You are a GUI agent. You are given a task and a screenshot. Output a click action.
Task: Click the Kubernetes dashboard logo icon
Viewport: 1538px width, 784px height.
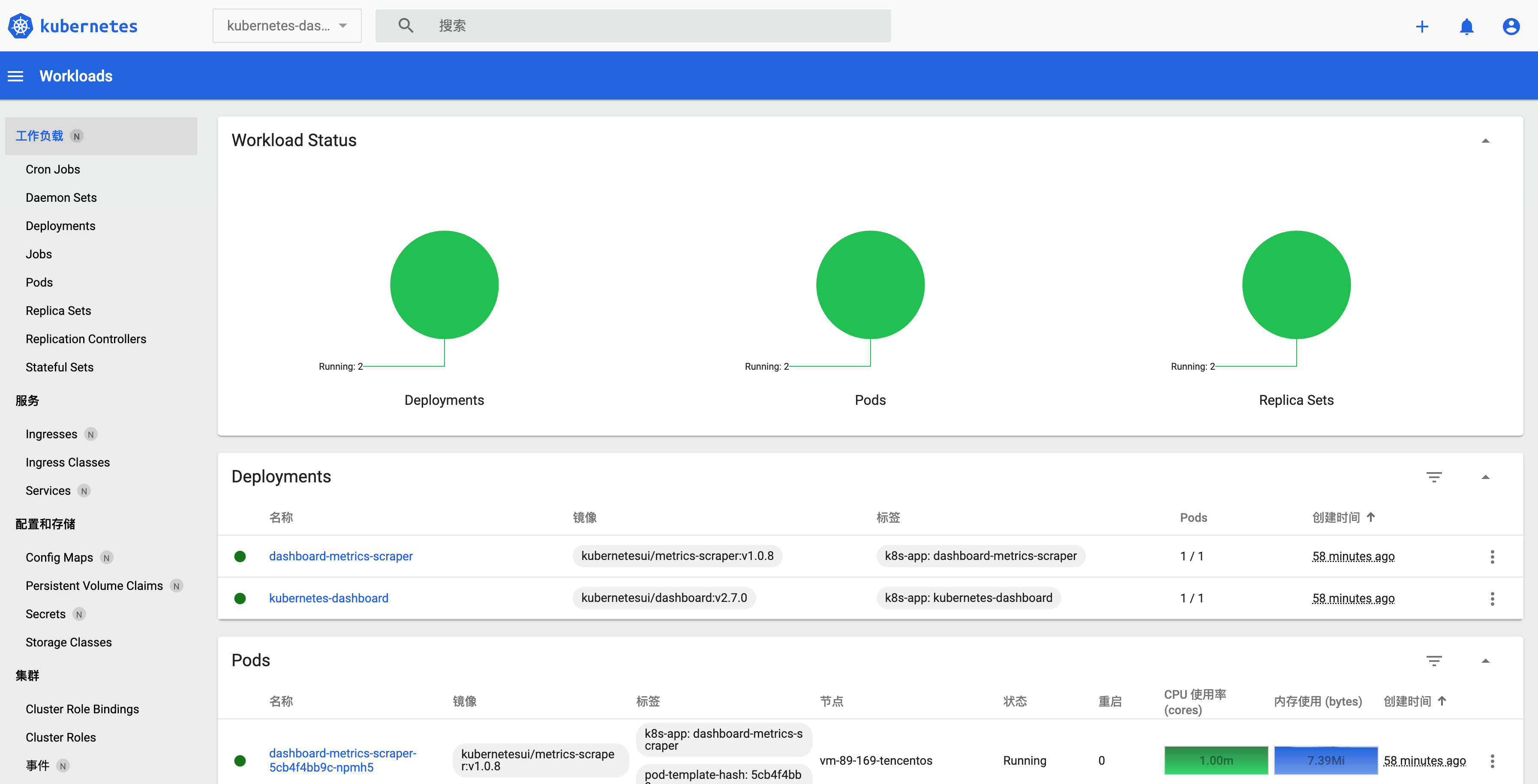pos(20,25)
